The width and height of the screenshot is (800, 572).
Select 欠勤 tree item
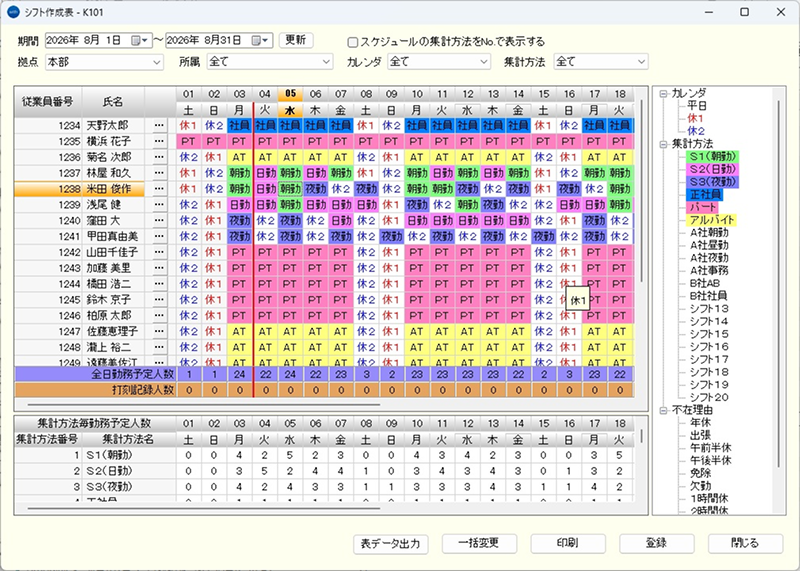[x=700, y=486]
